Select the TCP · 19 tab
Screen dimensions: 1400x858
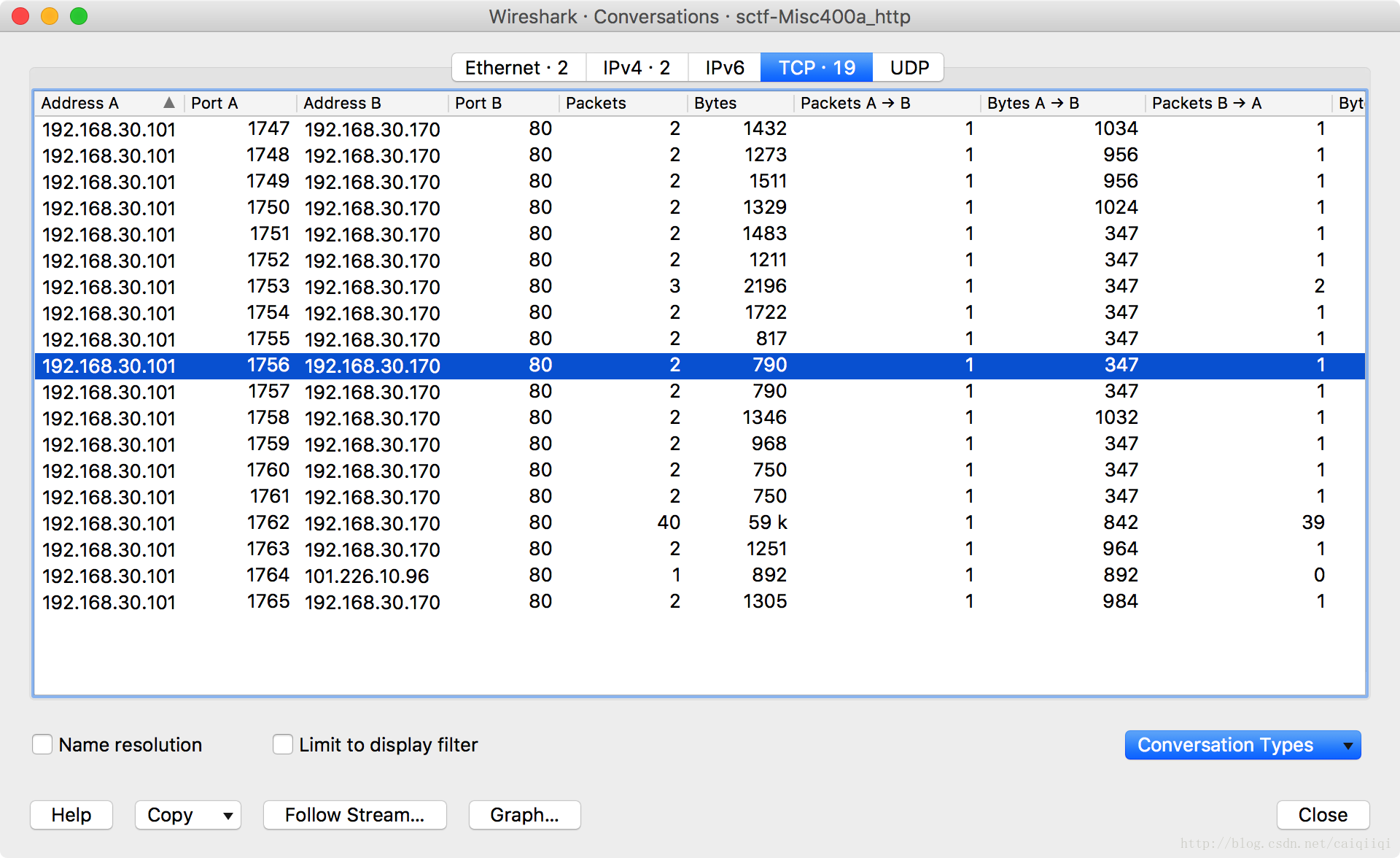[x=817, y=68]
